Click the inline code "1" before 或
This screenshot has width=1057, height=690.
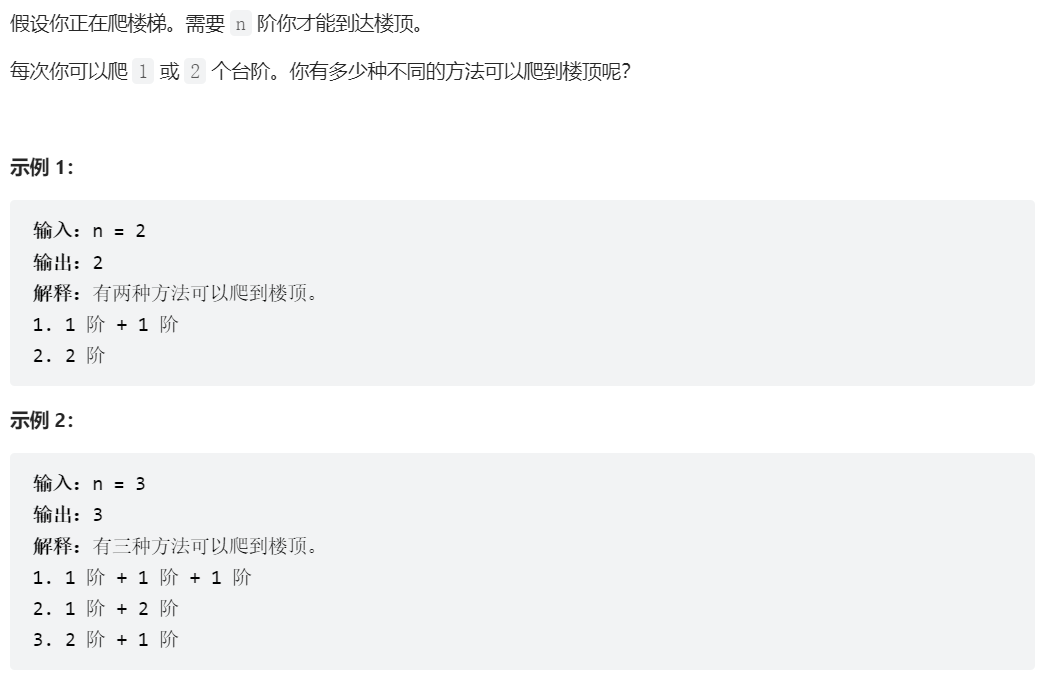click(x=143, y=71)
